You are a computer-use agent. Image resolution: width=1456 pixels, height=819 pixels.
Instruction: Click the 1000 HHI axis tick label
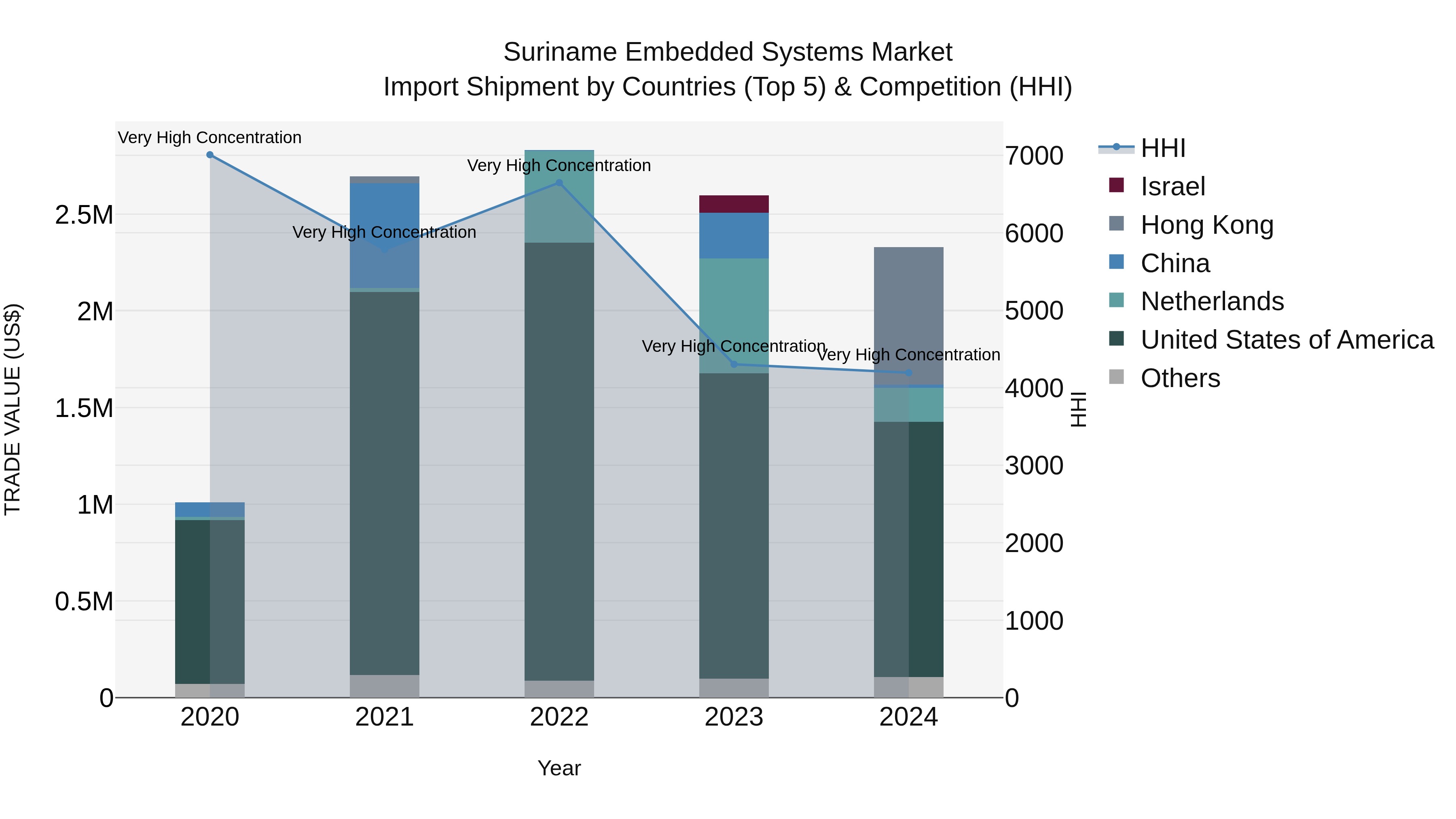(1034, 620)
